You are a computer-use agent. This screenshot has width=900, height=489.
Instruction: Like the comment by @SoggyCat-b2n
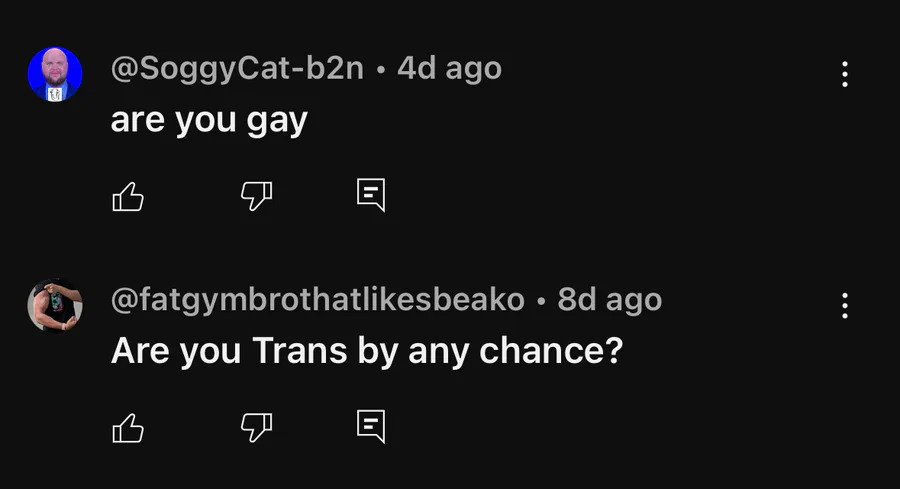(x=128, y=197)
